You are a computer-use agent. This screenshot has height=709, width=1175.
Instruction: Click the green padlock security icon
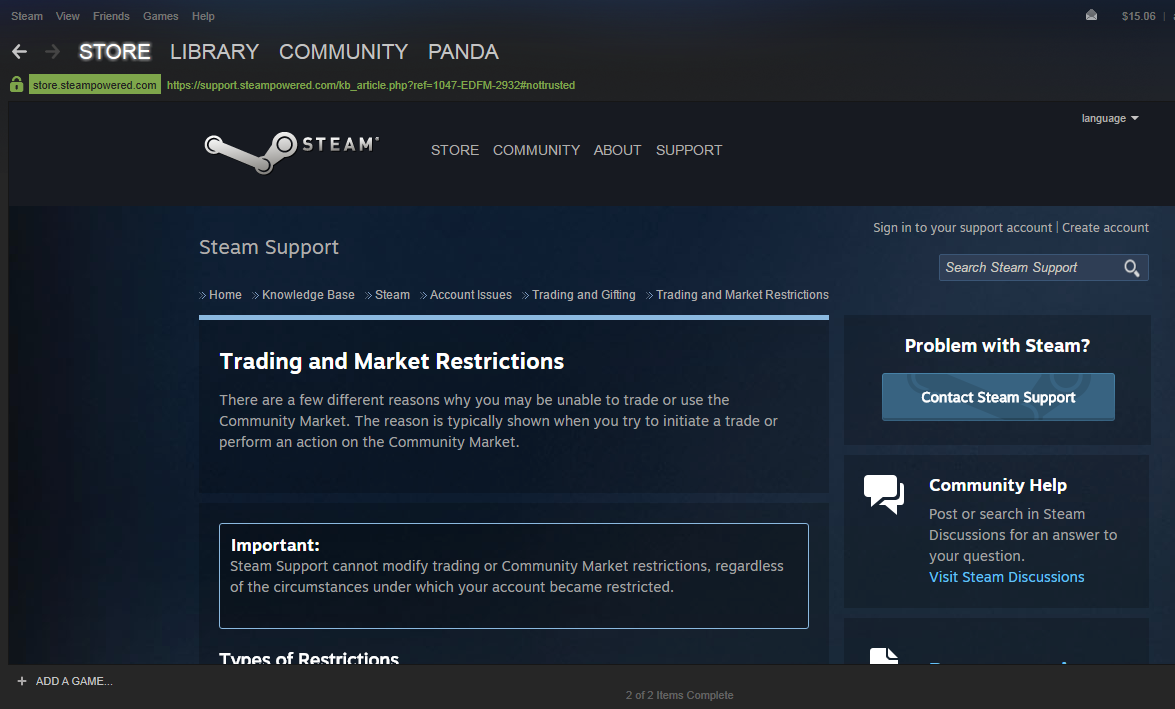tap(16, 85)
